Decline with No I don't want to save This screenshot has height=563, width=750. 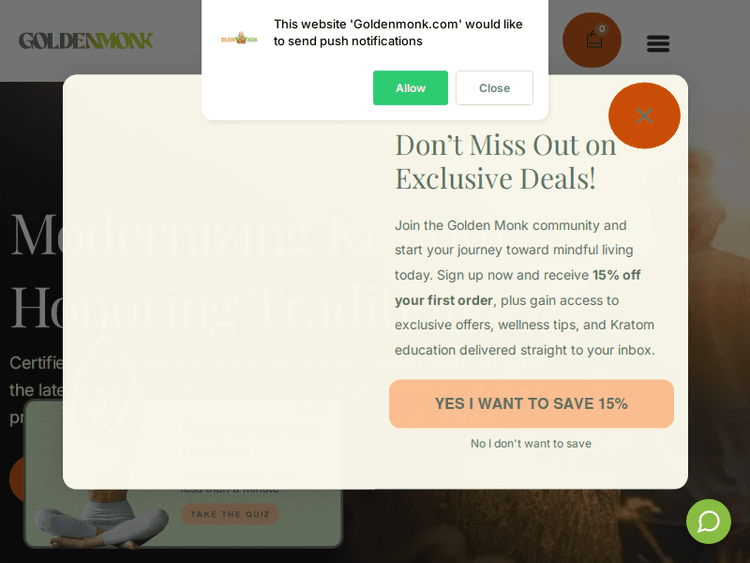point(531,443)
